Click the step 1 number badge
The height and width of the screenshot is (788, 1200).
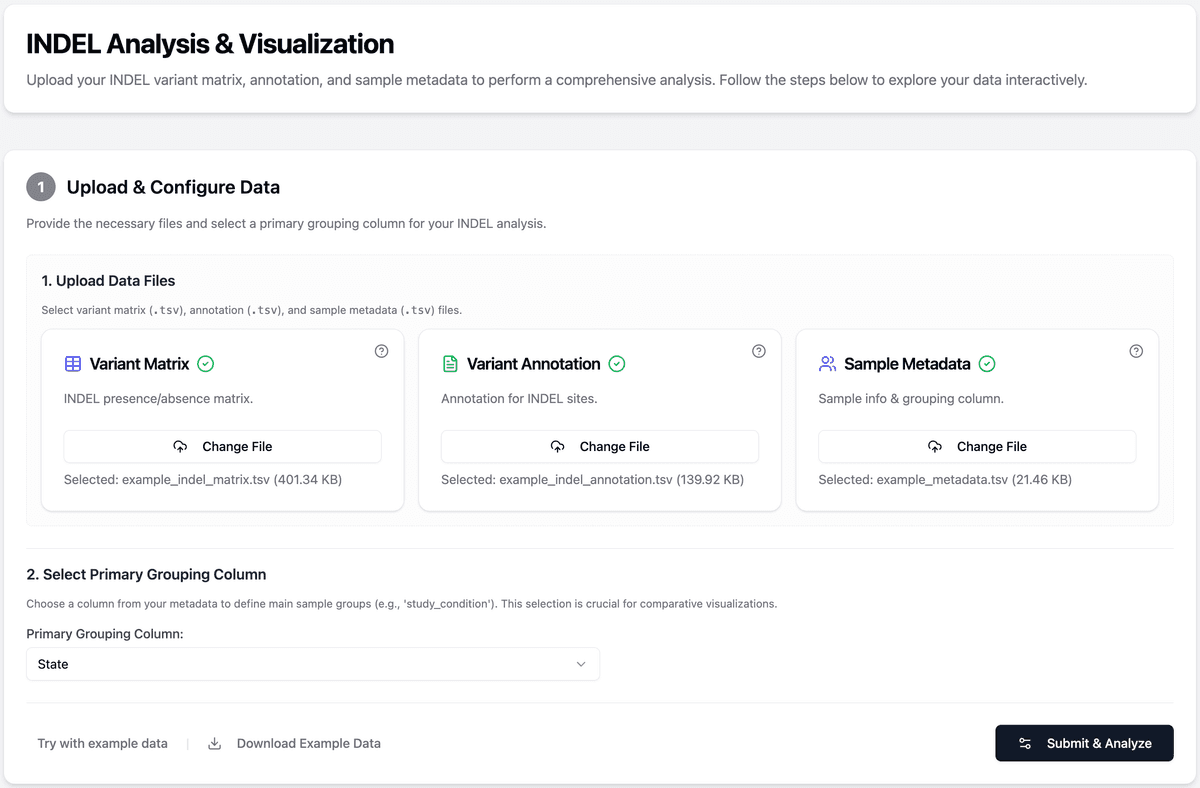pyautogui.click(x=41, y=187)
